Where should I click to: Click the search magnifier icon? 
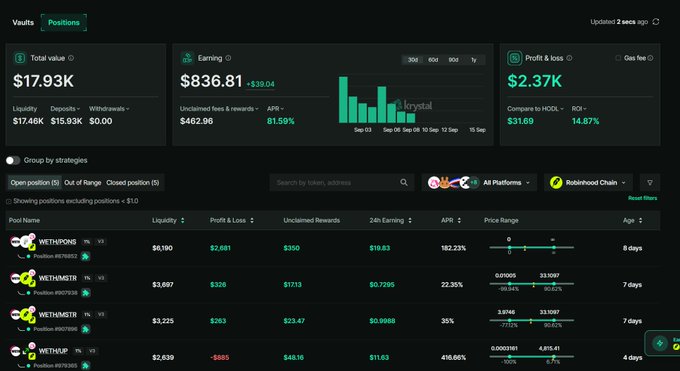(x=404, y=182)
